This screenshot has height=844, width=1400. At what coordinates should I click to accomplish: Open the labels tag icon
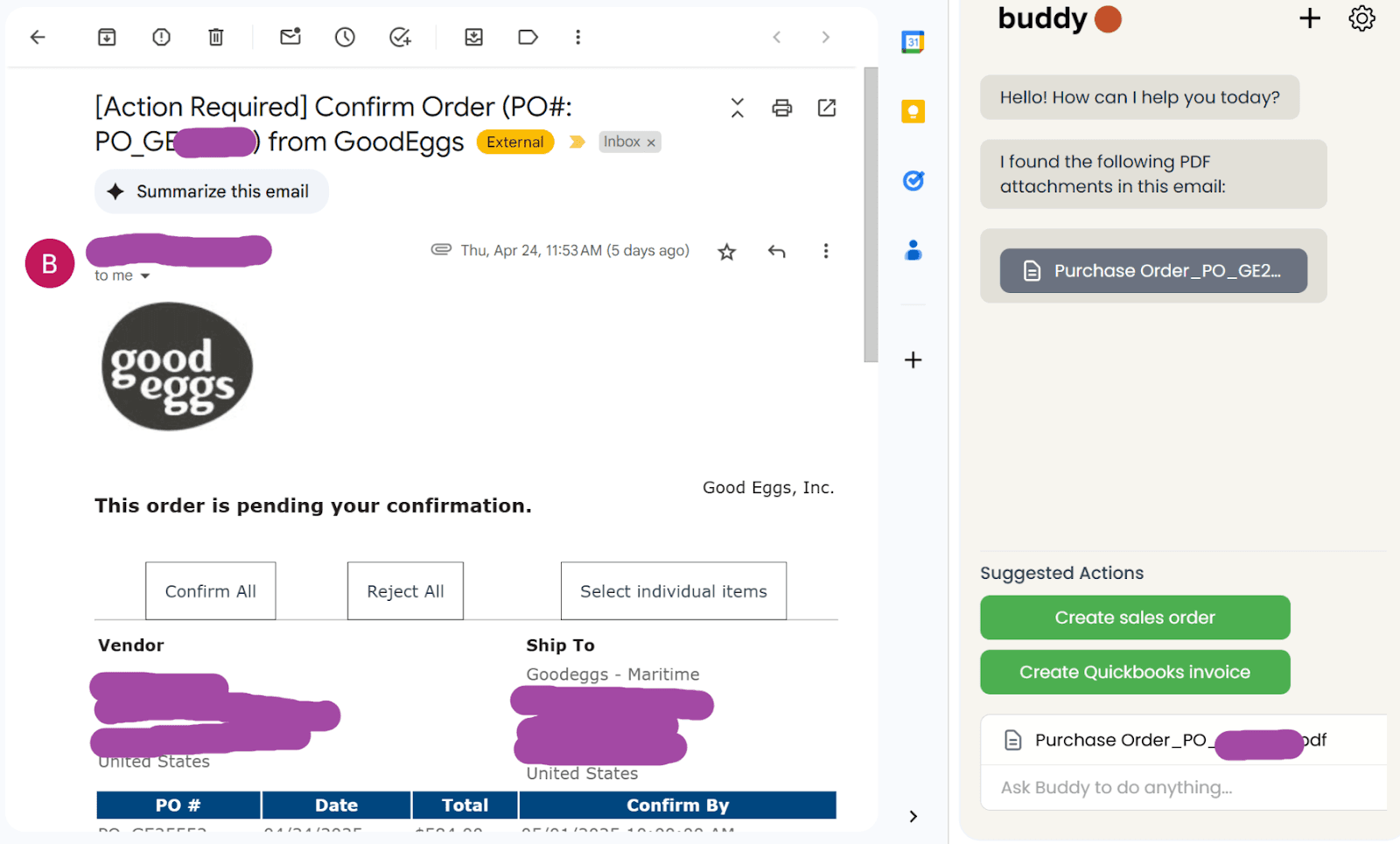[528, 37]
